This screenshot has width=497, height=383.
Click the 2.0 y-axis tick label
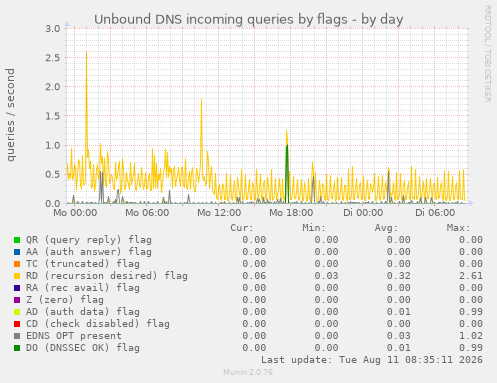coord(53,87)
